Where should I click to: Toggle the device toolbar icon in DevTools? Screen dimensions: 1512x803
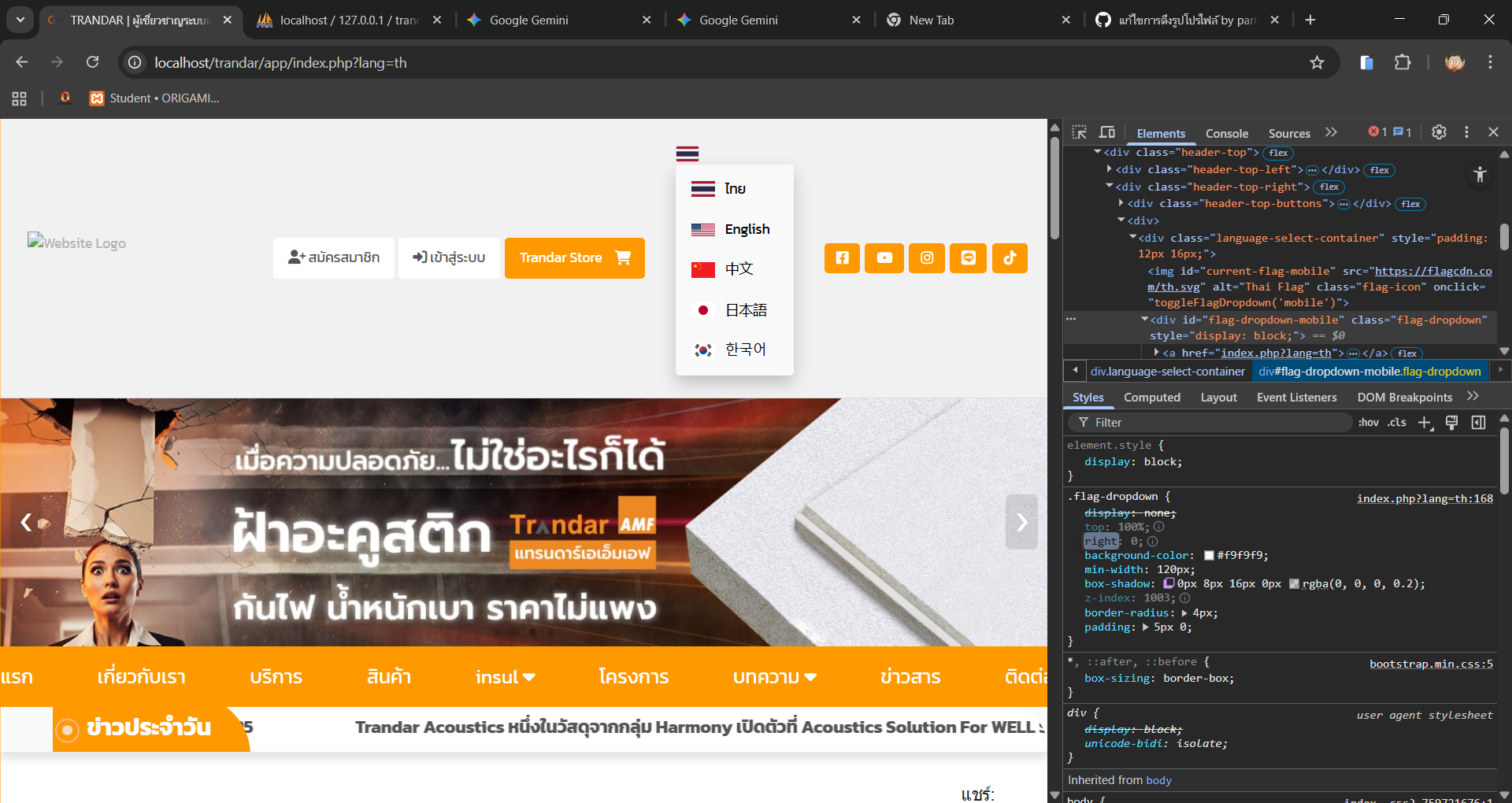tap(1107, 132)
